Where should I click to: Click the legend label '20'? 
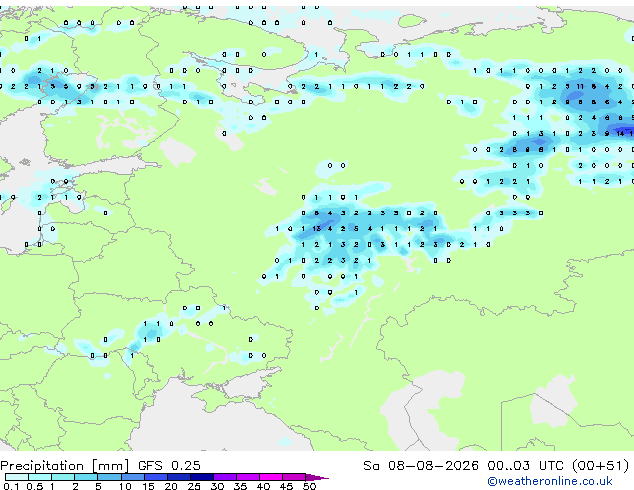171,486
